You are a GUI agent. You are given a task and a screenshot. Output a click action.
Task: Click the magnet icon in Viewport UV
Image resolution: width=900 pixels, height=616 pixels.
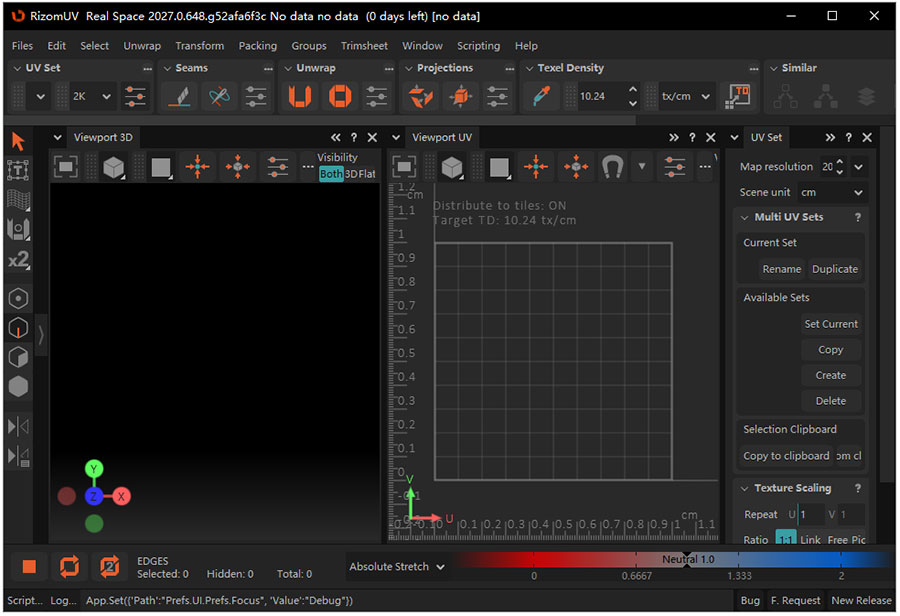pos(612,167)
